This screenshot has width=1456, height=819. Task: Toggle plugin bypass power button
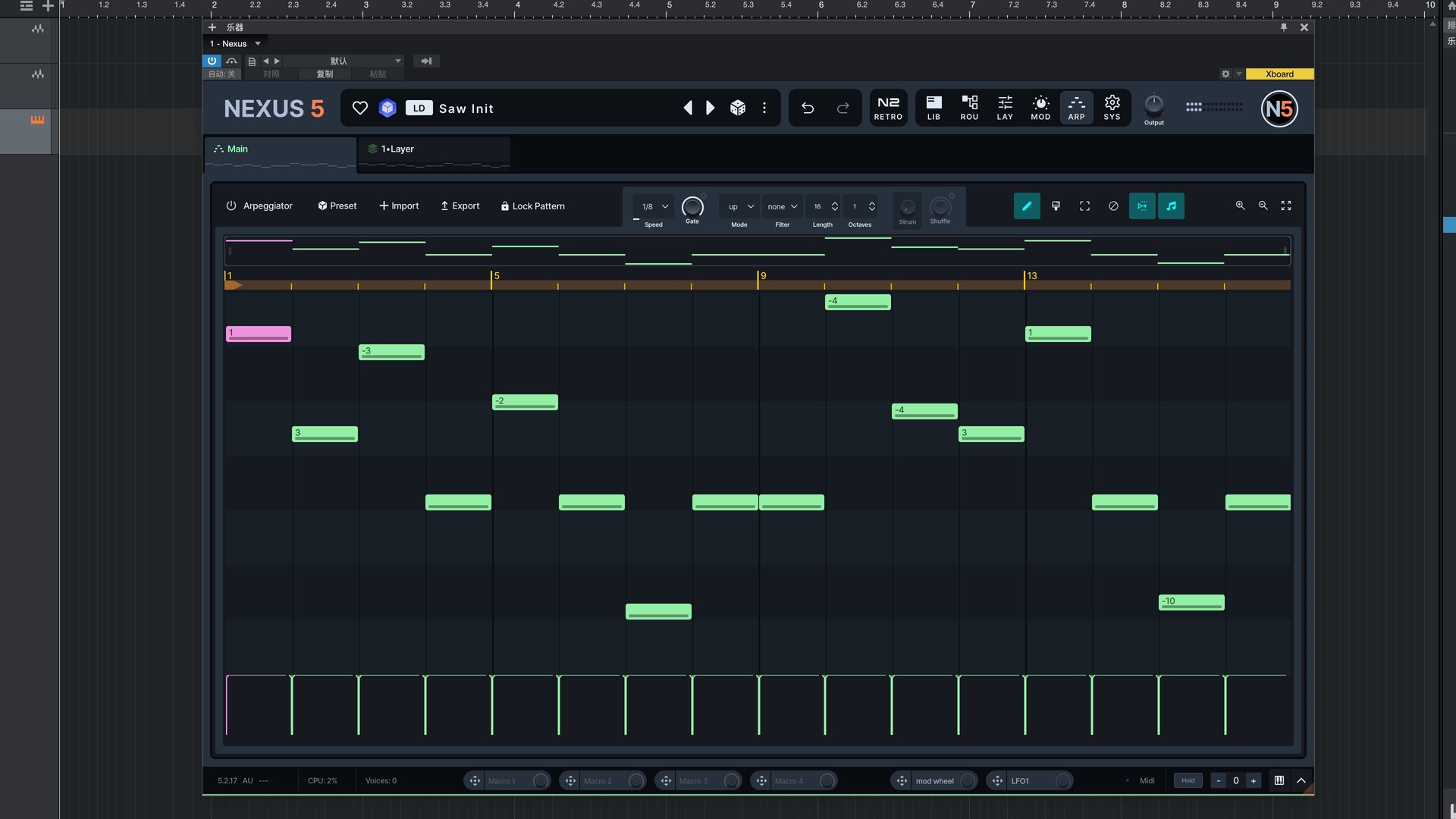(212, 61)
